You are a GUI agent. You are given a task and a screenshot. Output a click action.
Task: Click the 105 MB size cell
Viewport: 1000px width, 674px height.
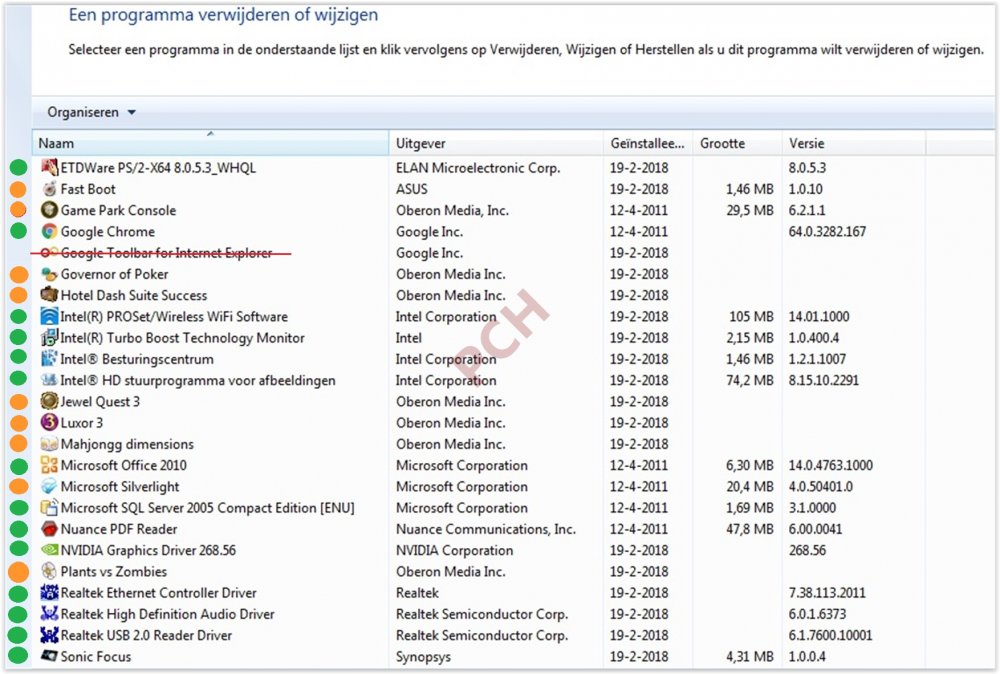(x=751, y=316)
